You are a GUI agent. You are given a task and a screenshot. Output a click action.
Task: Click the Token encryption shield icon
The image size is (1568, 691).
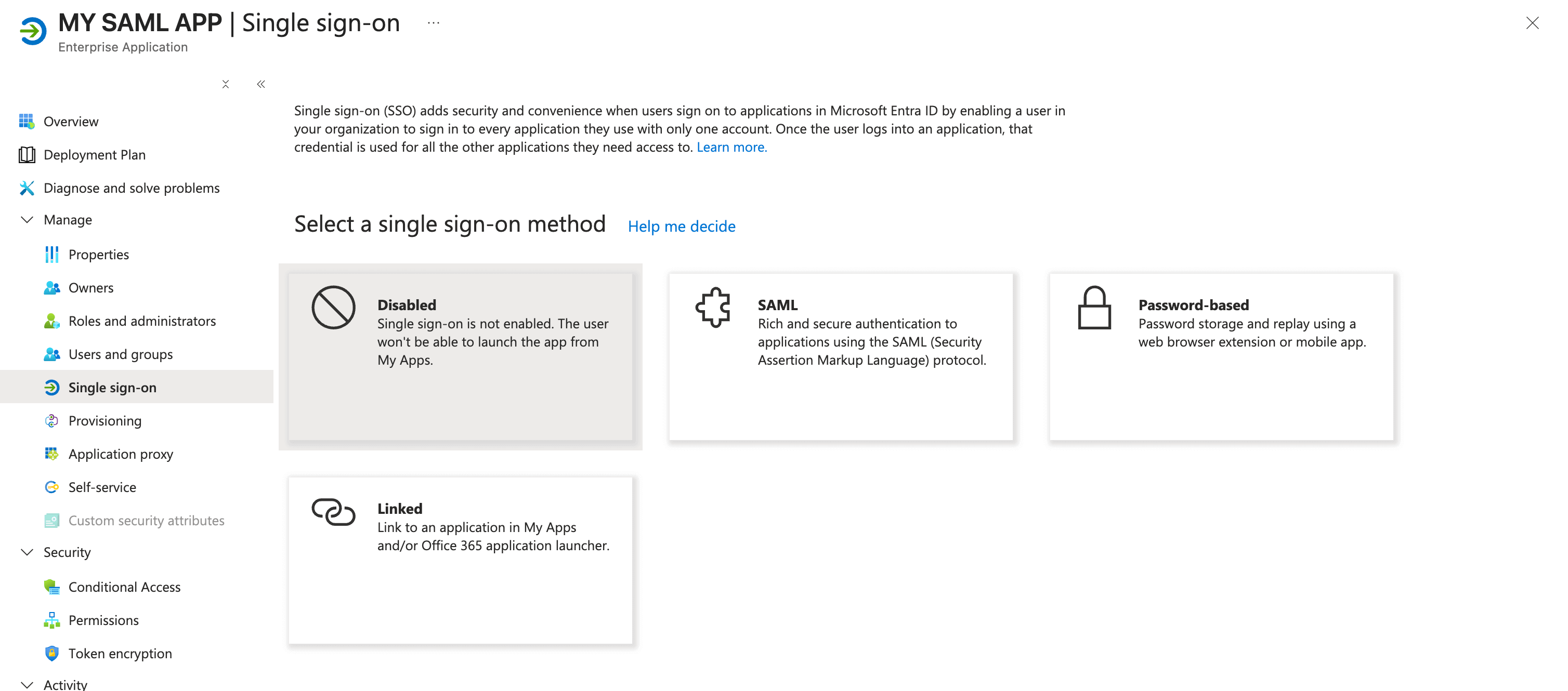pos(52,653)
